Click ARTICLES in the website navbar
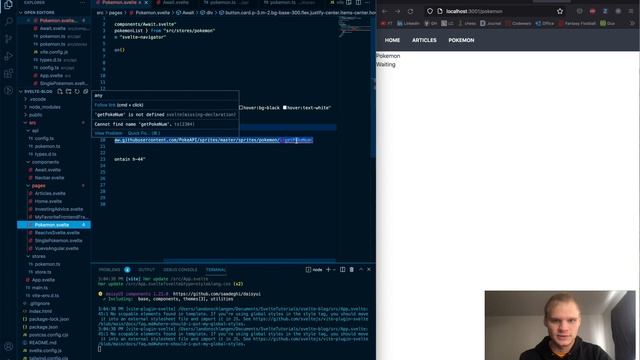Image resolution: width=640 pixels, height=360 pixels. pos(424,40)
